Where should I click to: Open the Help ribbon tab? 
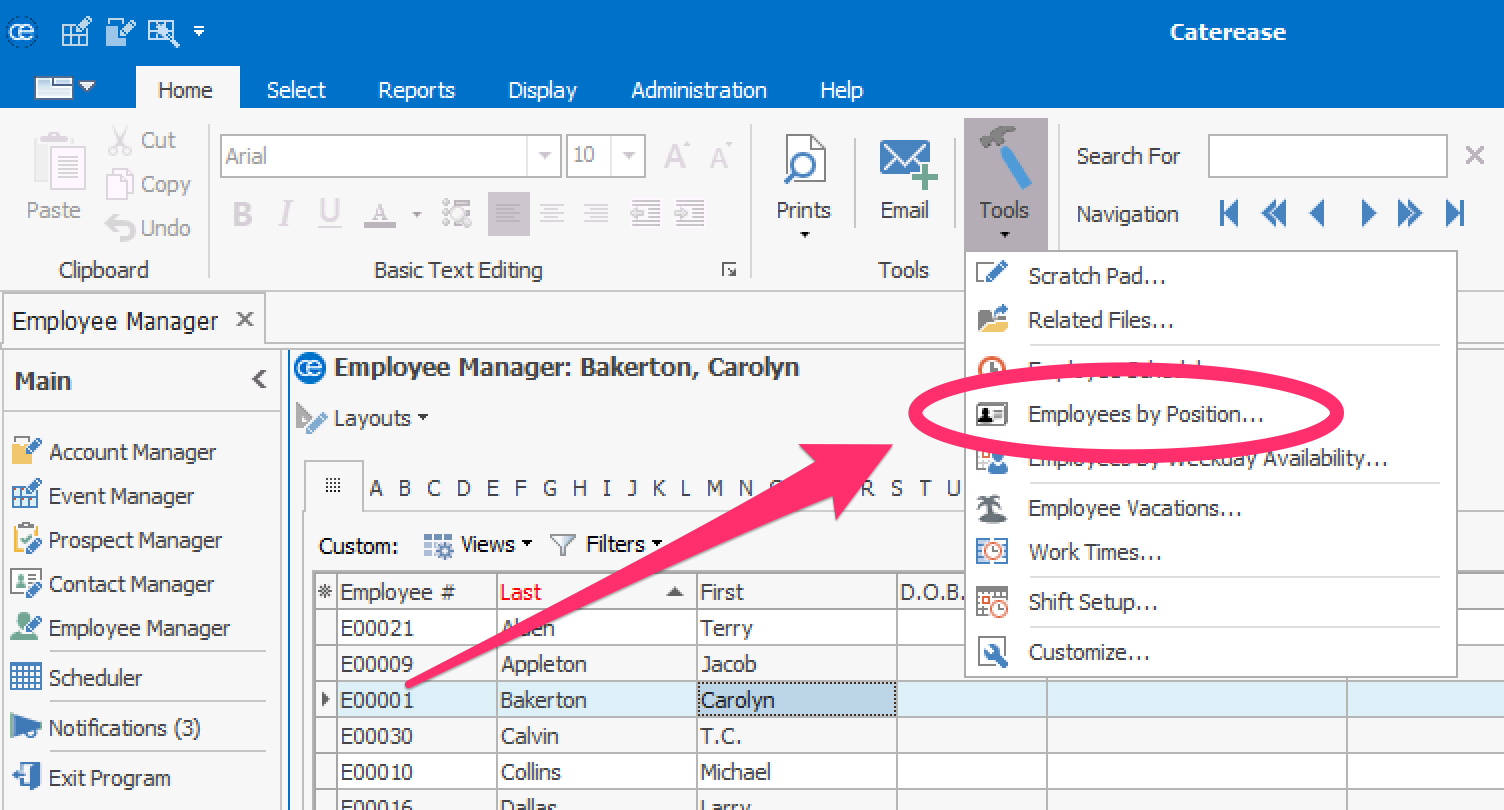[x=841, y=90]
